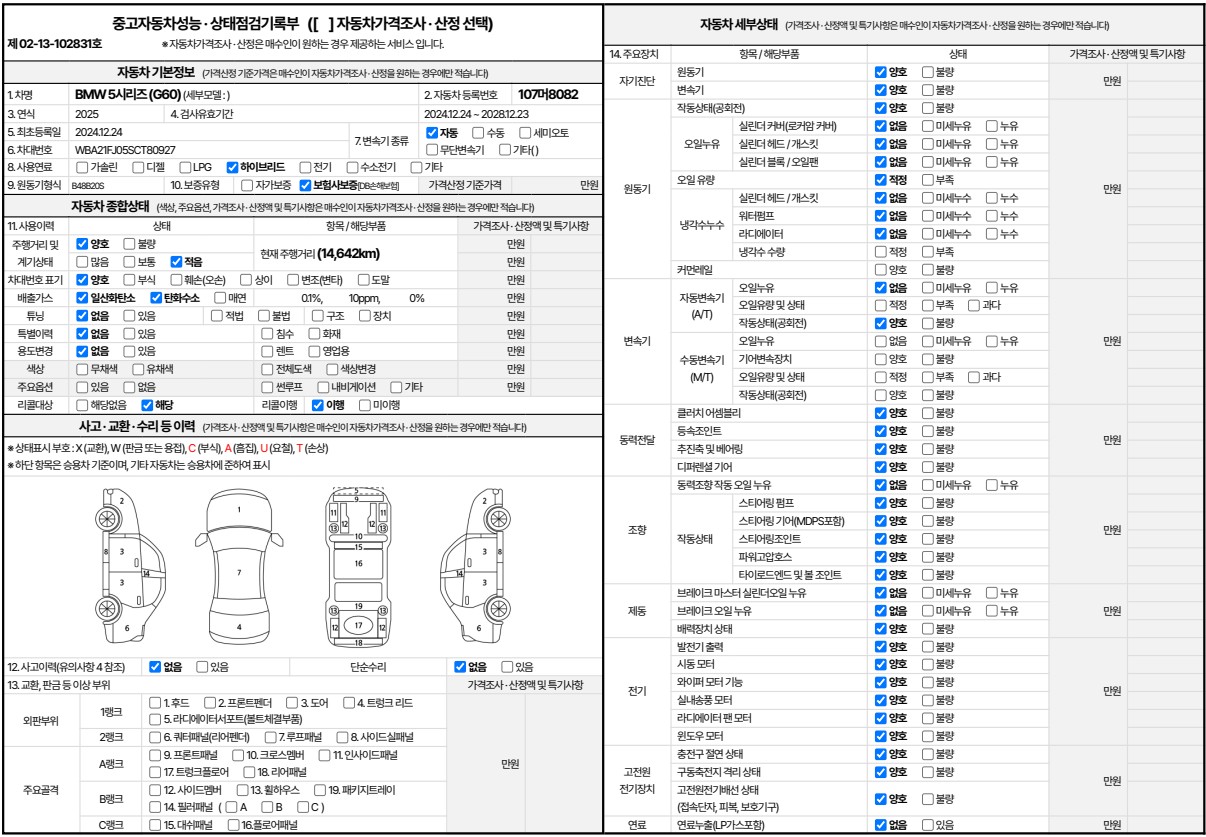Check 양호 in the 커먼레일 row
Viewport: 1206px width, 837px height.
(x=880, y=270)
